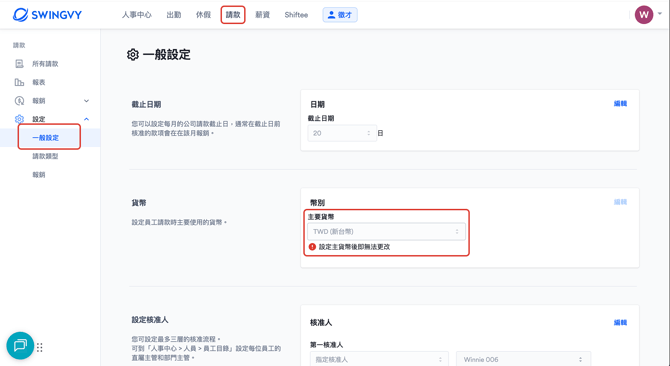The height and width of the screenshot is (366, 670).
Task: Click the 設定 gear icon in sidebar
Action: (x=19, y=119)
